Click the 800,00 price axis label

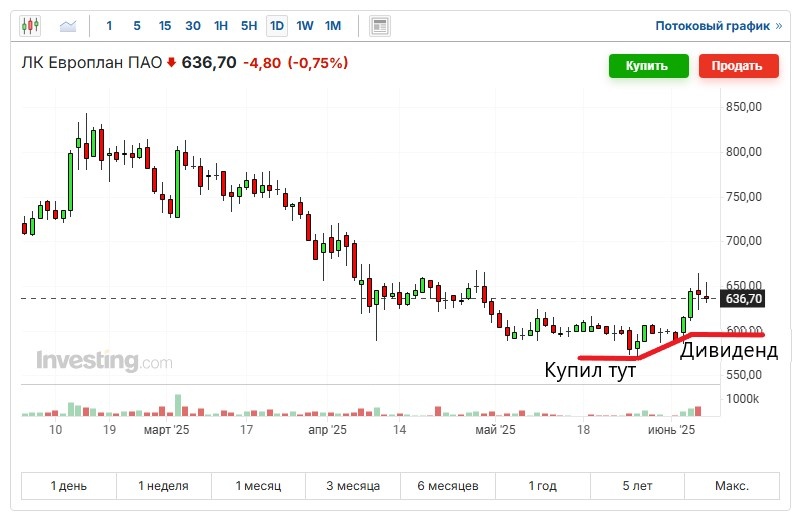coord(744,151)
